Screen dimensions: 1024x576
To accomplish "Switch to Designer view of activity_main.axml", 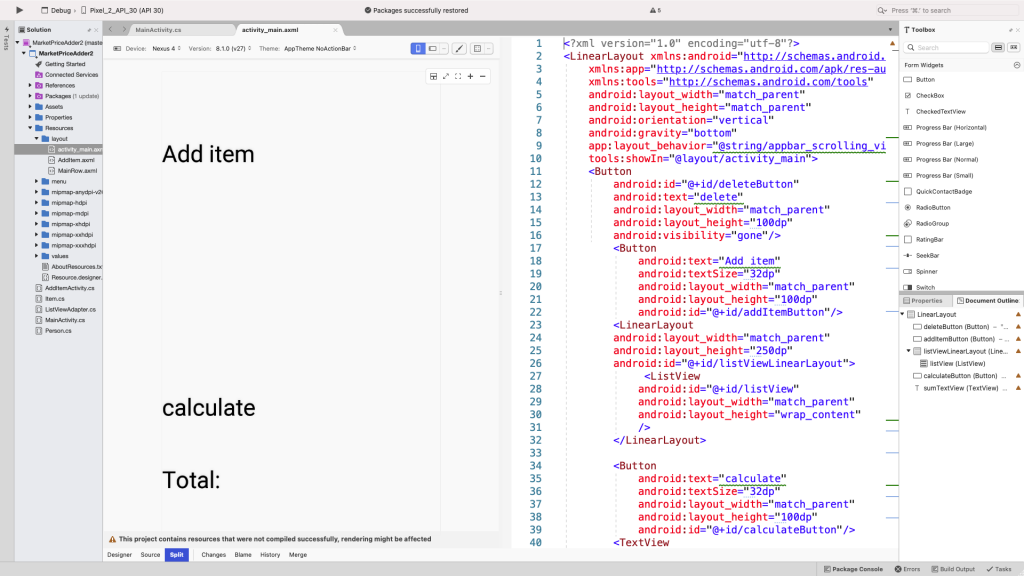I will coord(119,554).
